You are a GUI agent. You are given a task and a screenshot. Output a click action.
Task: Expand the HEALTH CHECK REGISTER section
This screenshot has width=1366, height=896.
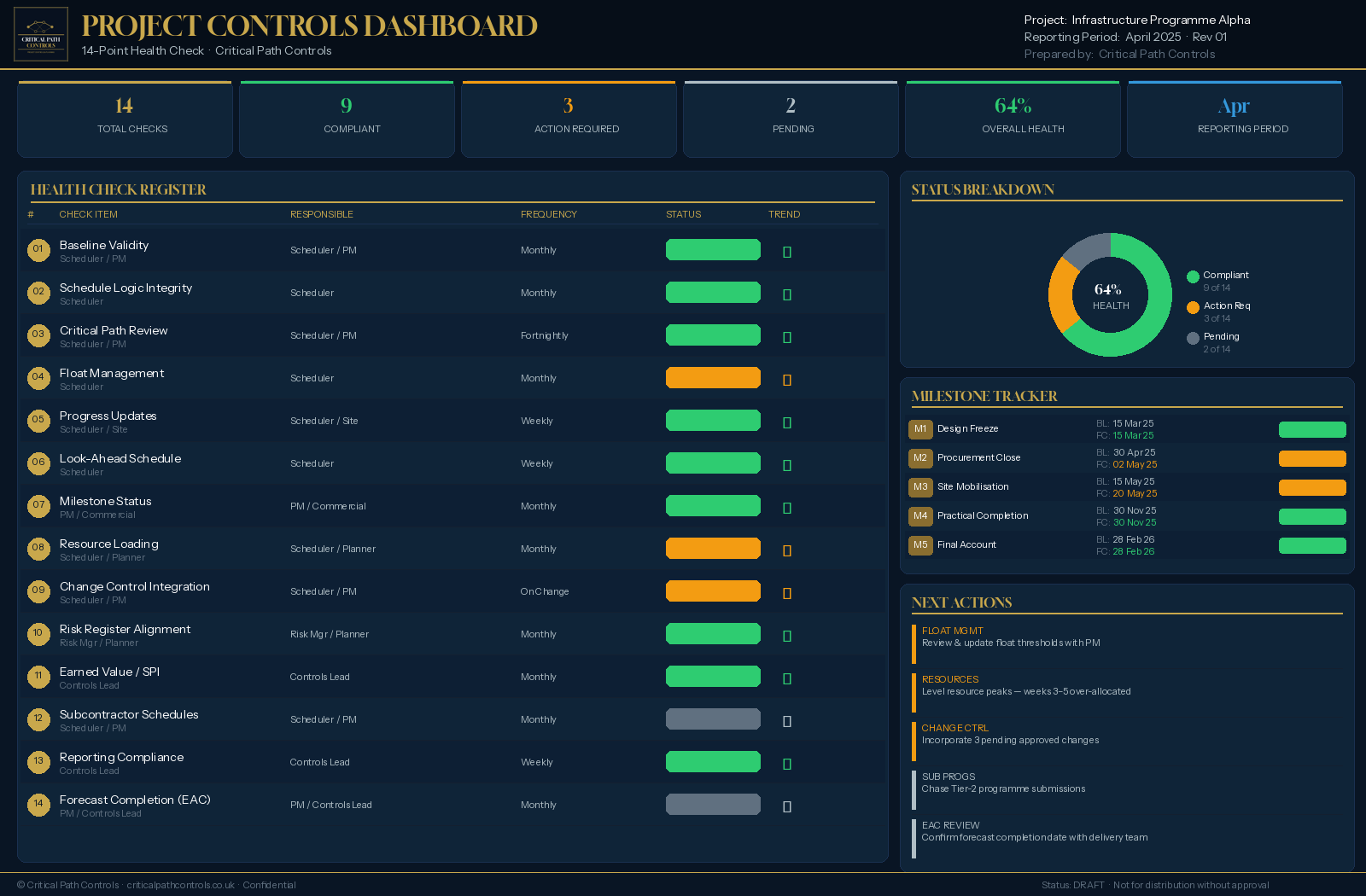[120, 189]
